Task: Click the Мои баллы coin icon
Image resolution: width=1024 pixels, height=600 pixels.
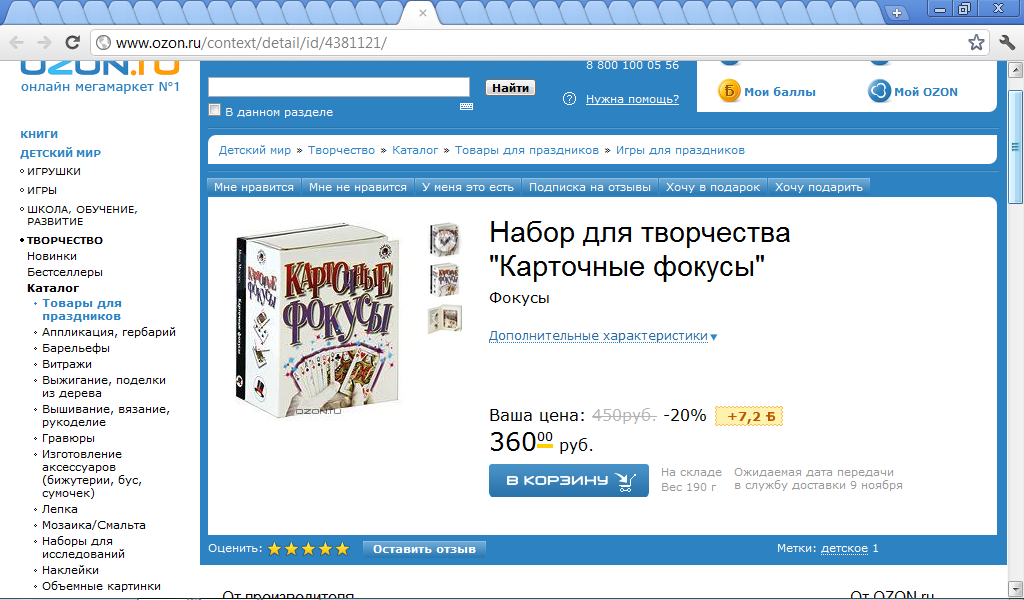Action: 729,91
